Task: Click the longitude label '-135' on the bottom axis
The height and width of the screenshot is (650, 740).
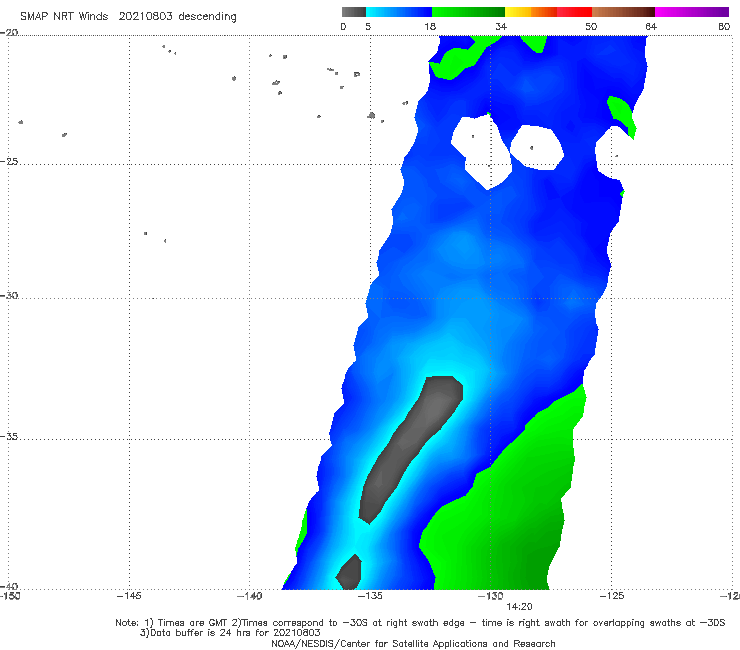Action: (x=370, y=596)
